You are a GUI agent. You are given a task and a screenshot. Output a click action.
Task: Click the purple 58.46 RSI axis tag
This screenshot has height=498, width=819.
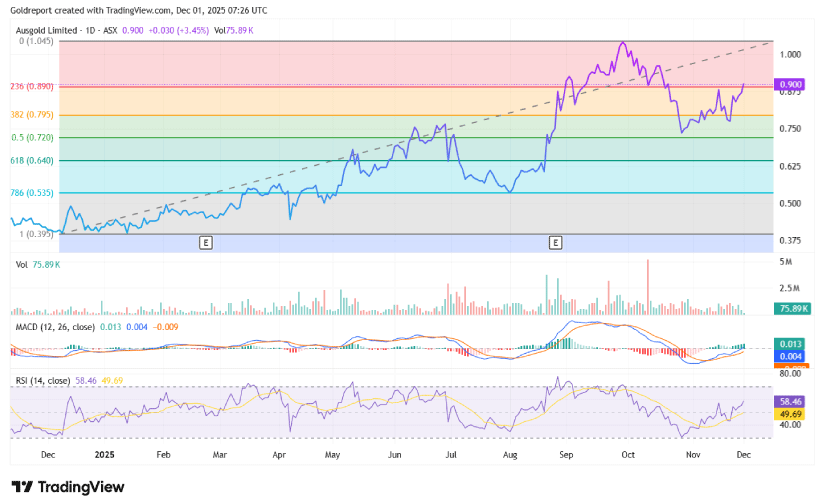(x=791, y=400)
